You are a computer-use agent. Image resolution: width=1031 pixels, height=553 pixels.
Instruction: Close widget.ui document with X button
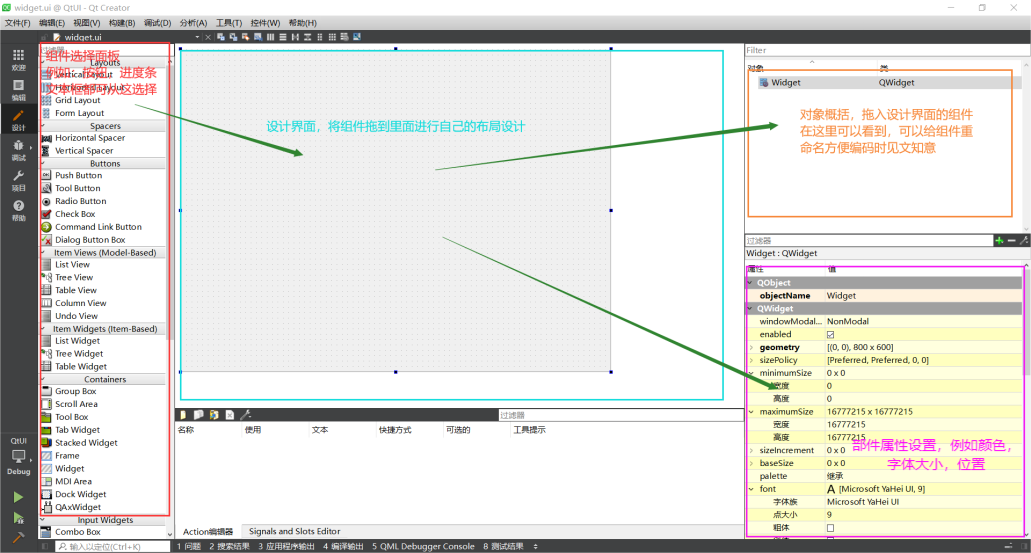(208, 37)
